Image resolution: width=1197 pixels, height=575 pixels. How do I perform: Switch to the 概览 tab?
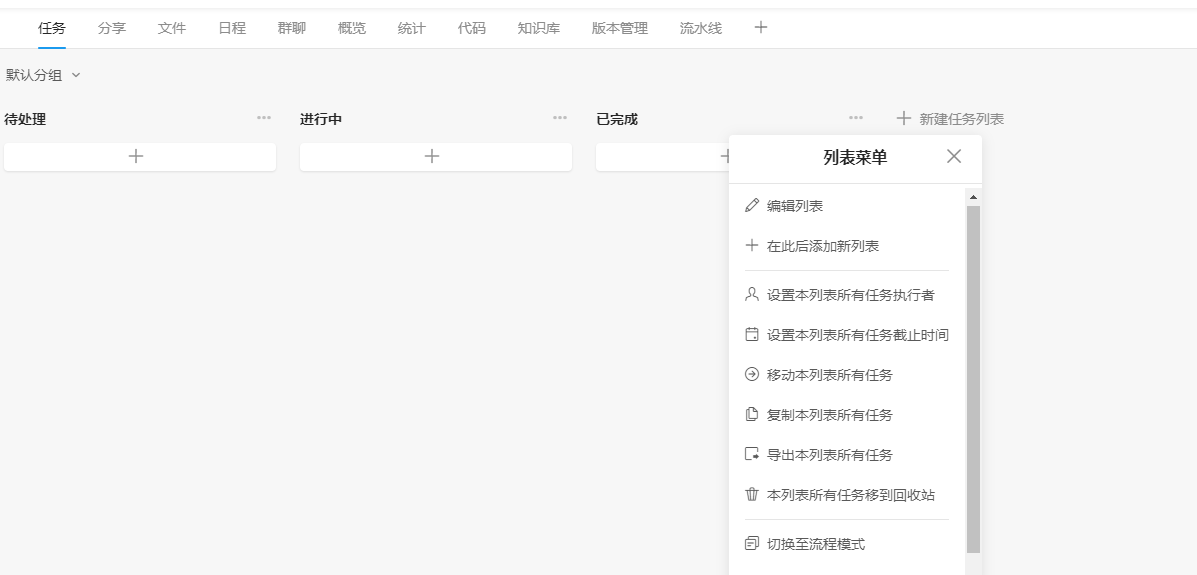point(352,28)
